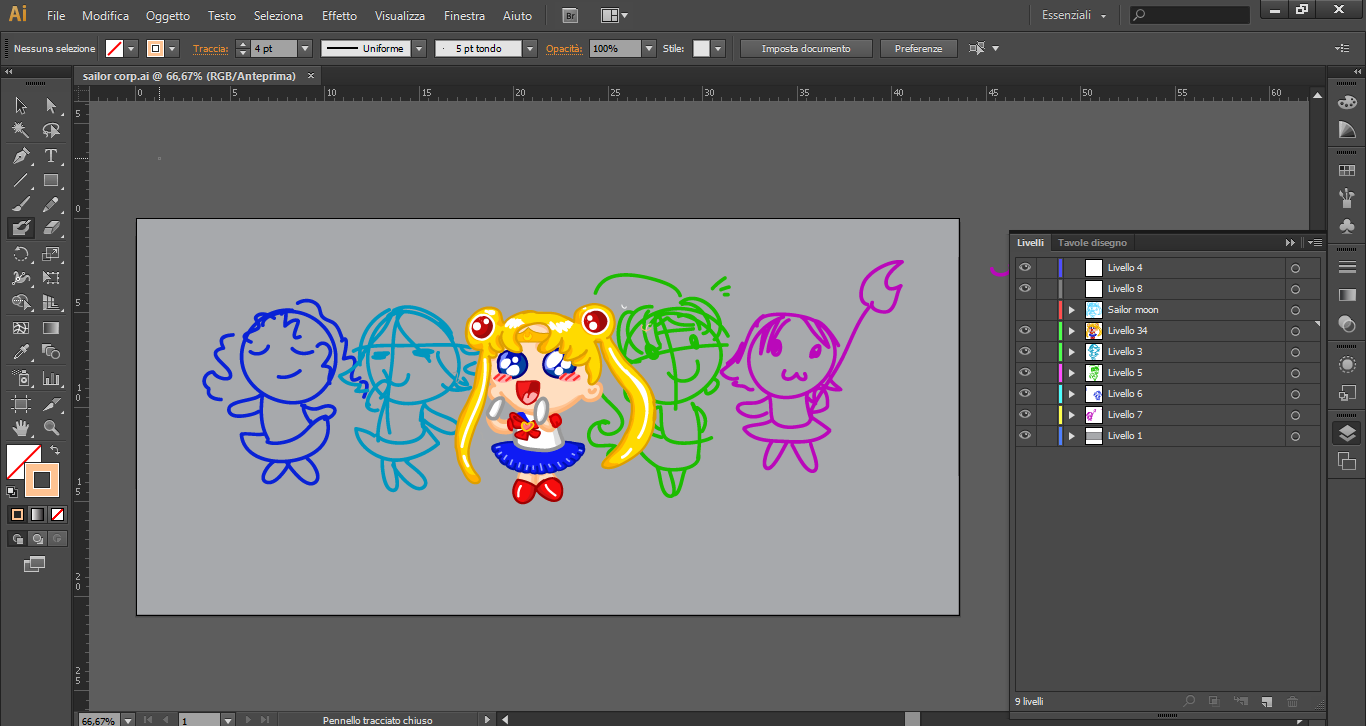Open the Finestra menu
The image size is (1366, 726).
[x=464, y=16]
